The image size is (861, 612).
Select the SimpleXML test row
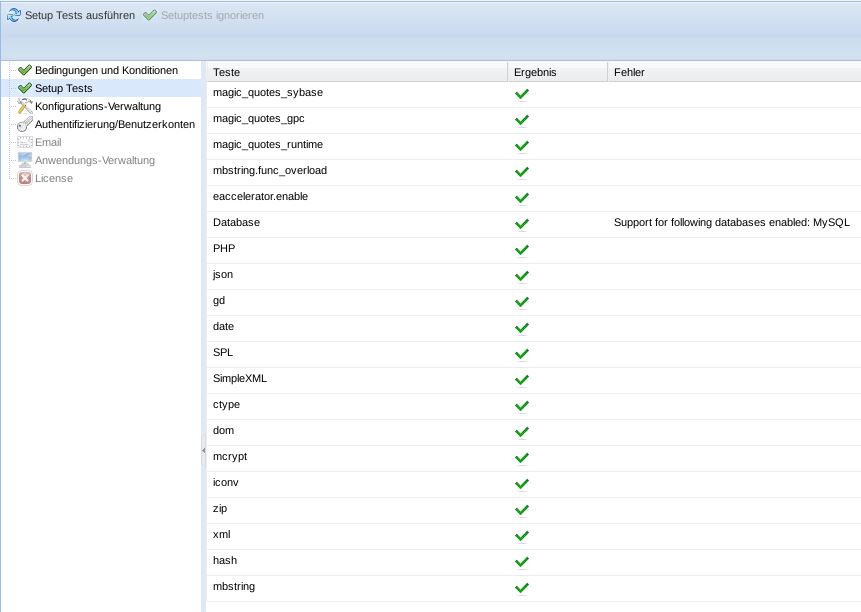pyautogui.click(x=534, y=380)
